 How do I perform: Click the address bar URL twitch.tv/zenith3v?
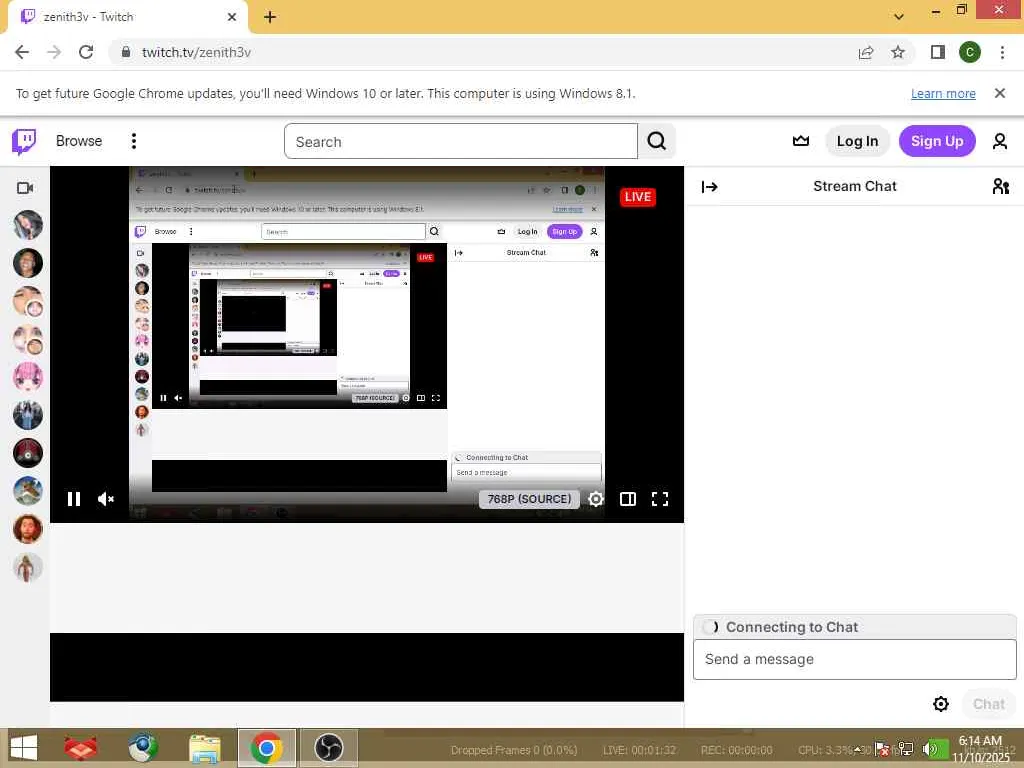(196, 52)
